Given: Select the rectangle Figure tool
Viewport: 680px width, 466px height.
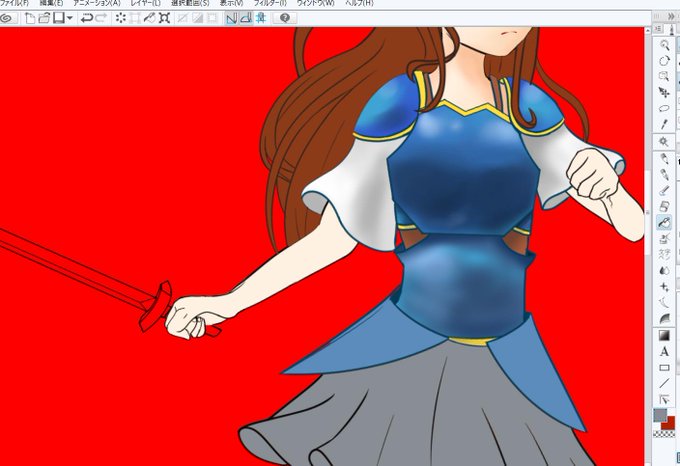Looking at the screenshot, I should tap(664, 368).
